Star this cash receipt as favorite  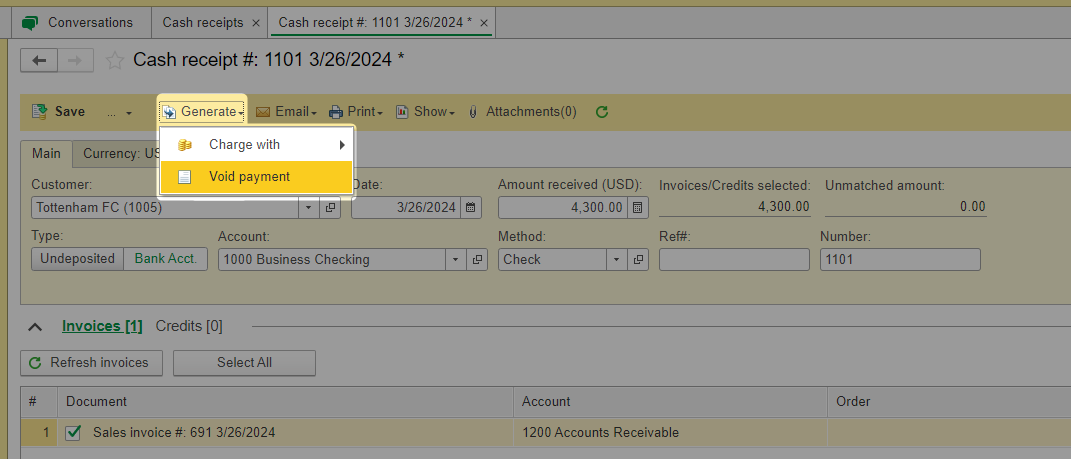(115, 61)
